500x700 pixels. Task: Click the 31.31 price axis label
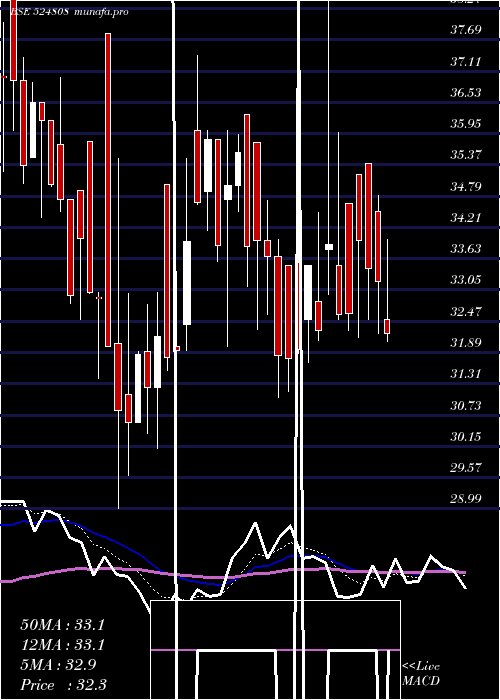[466, 374]
